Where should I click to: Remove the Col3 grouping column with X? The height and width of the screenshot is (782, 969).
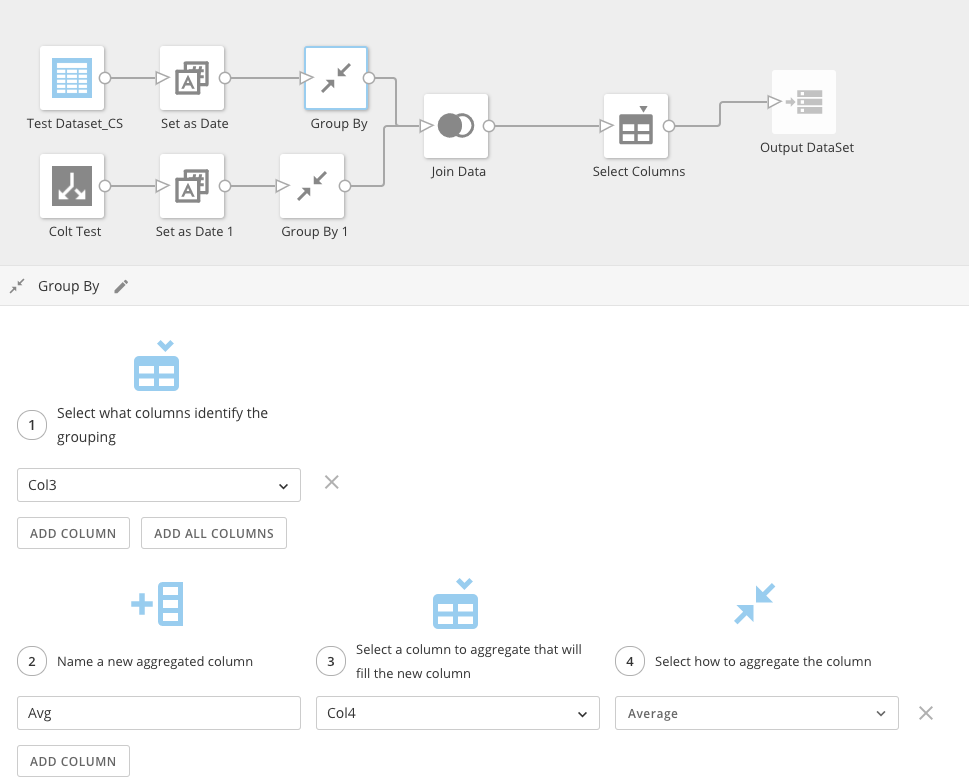click(x=331, y=482)
